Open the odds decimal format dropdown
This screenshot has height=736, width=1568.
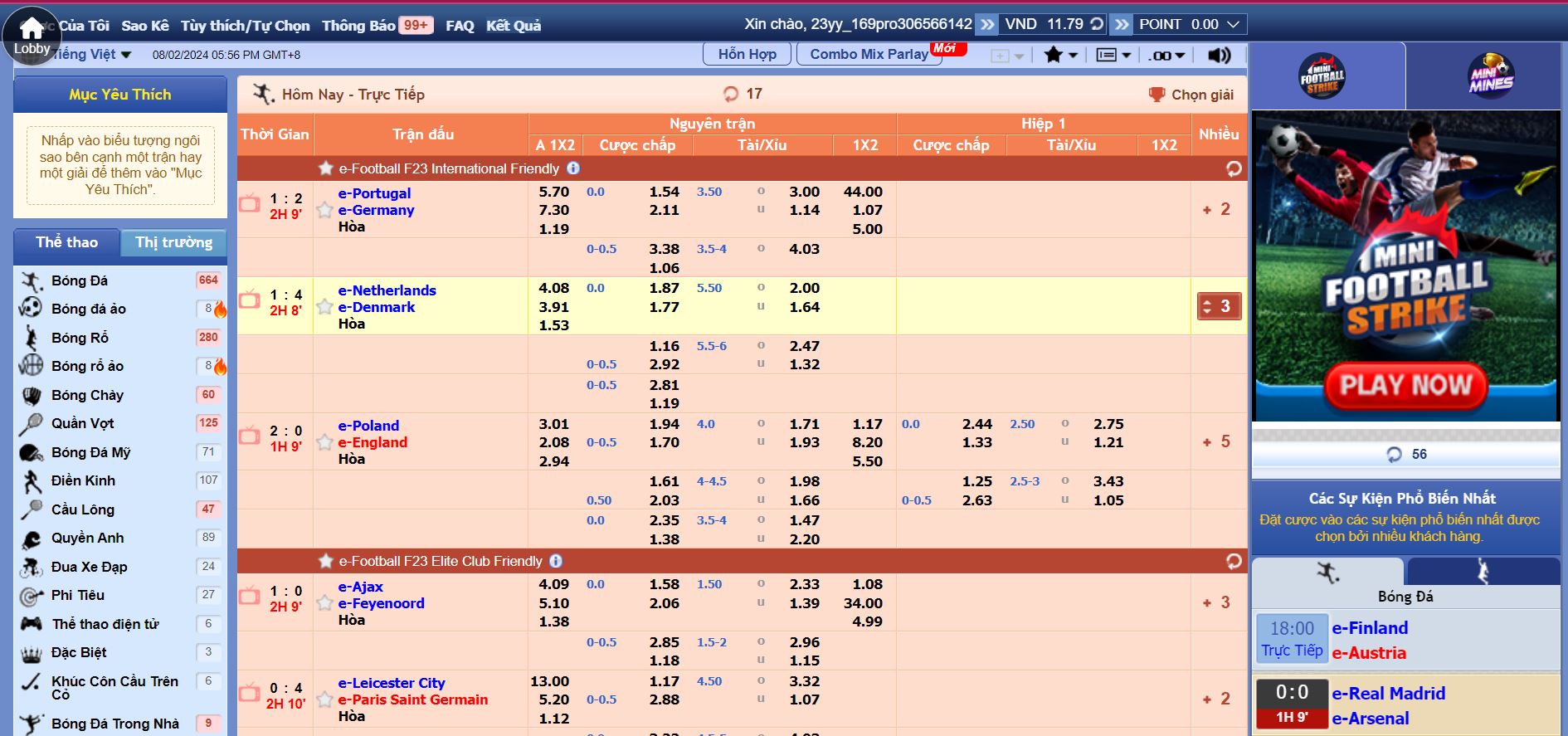click(1167, 55)
